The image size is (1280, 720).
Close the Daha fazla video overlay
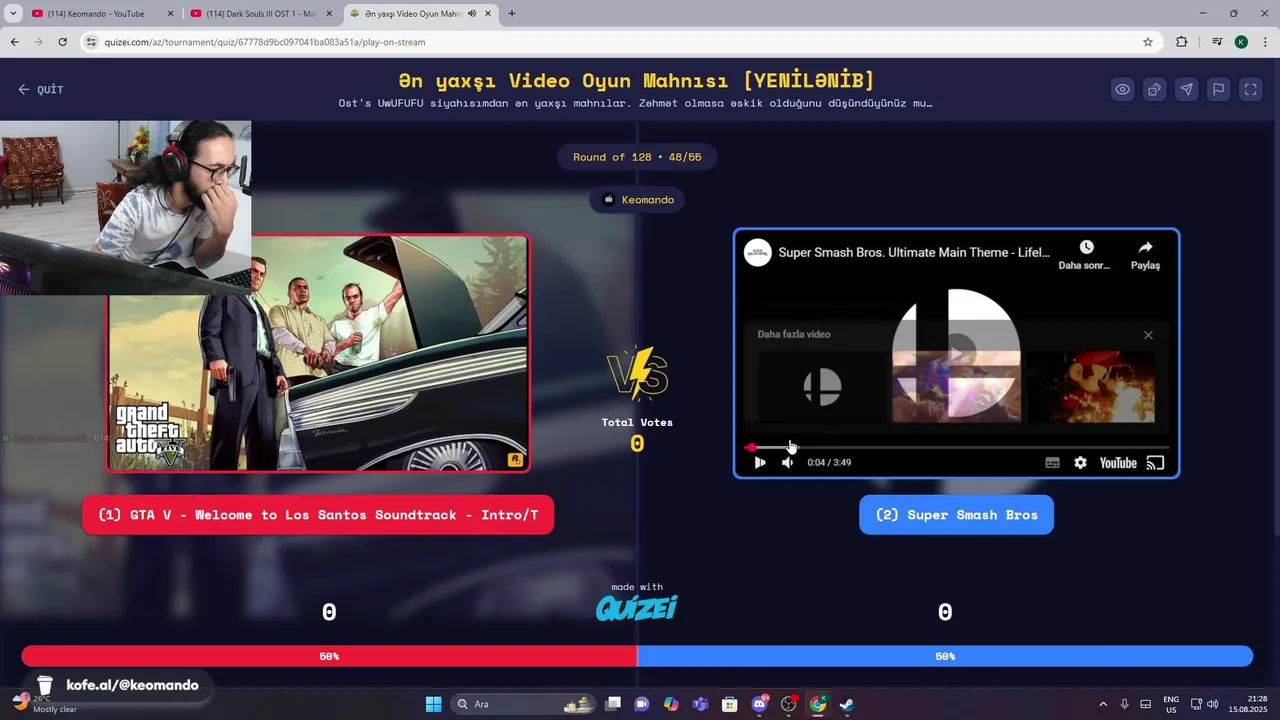pos(1148,335)
